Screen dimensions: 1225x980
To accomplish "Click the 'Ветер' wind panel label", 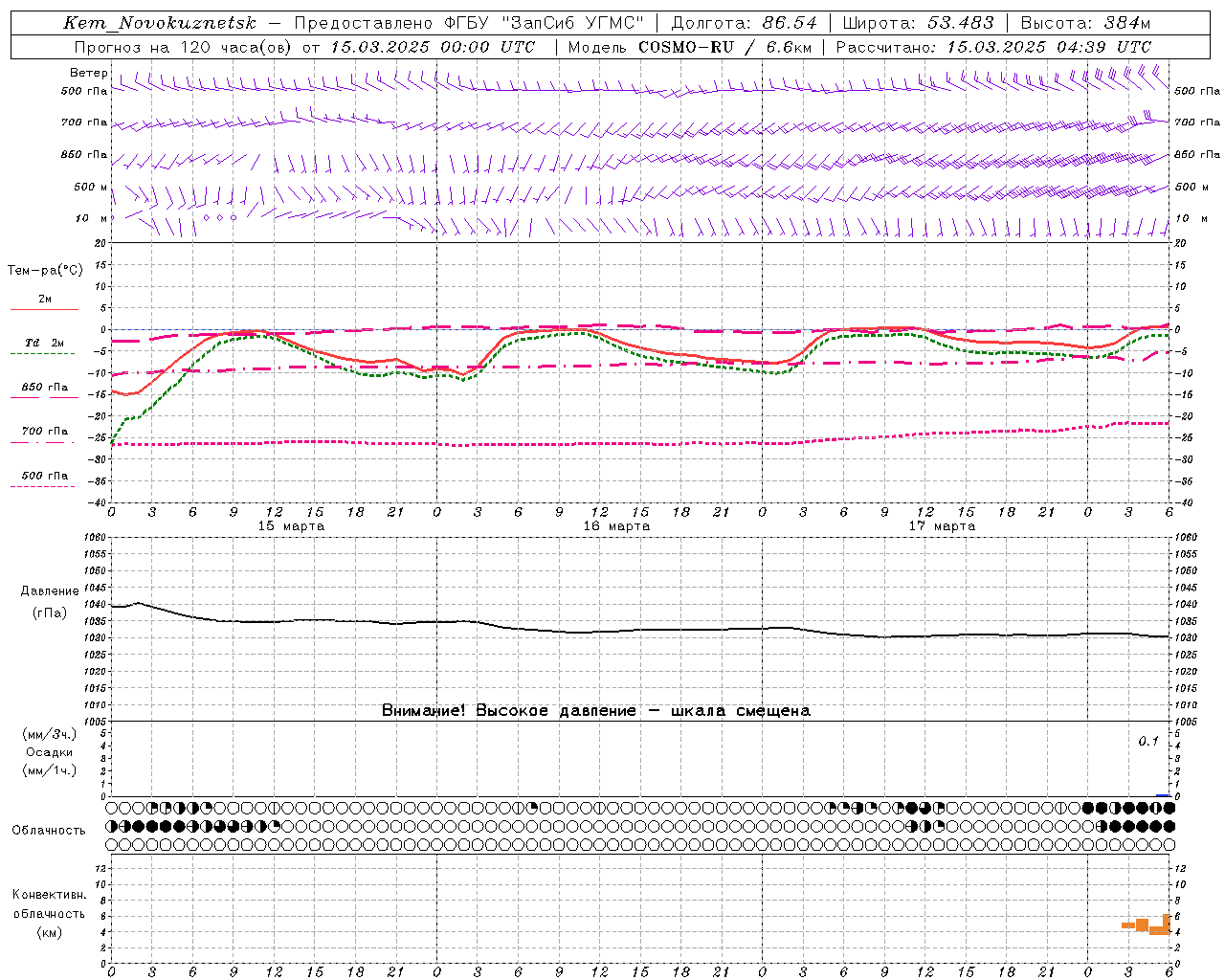I will pos(89,73).
